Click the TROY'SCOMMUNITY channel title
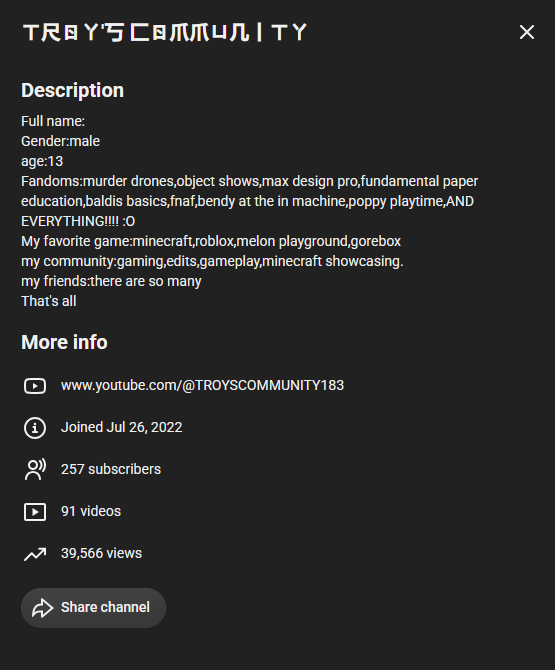This screenshot has height=670, width=555. click(165, 32)
